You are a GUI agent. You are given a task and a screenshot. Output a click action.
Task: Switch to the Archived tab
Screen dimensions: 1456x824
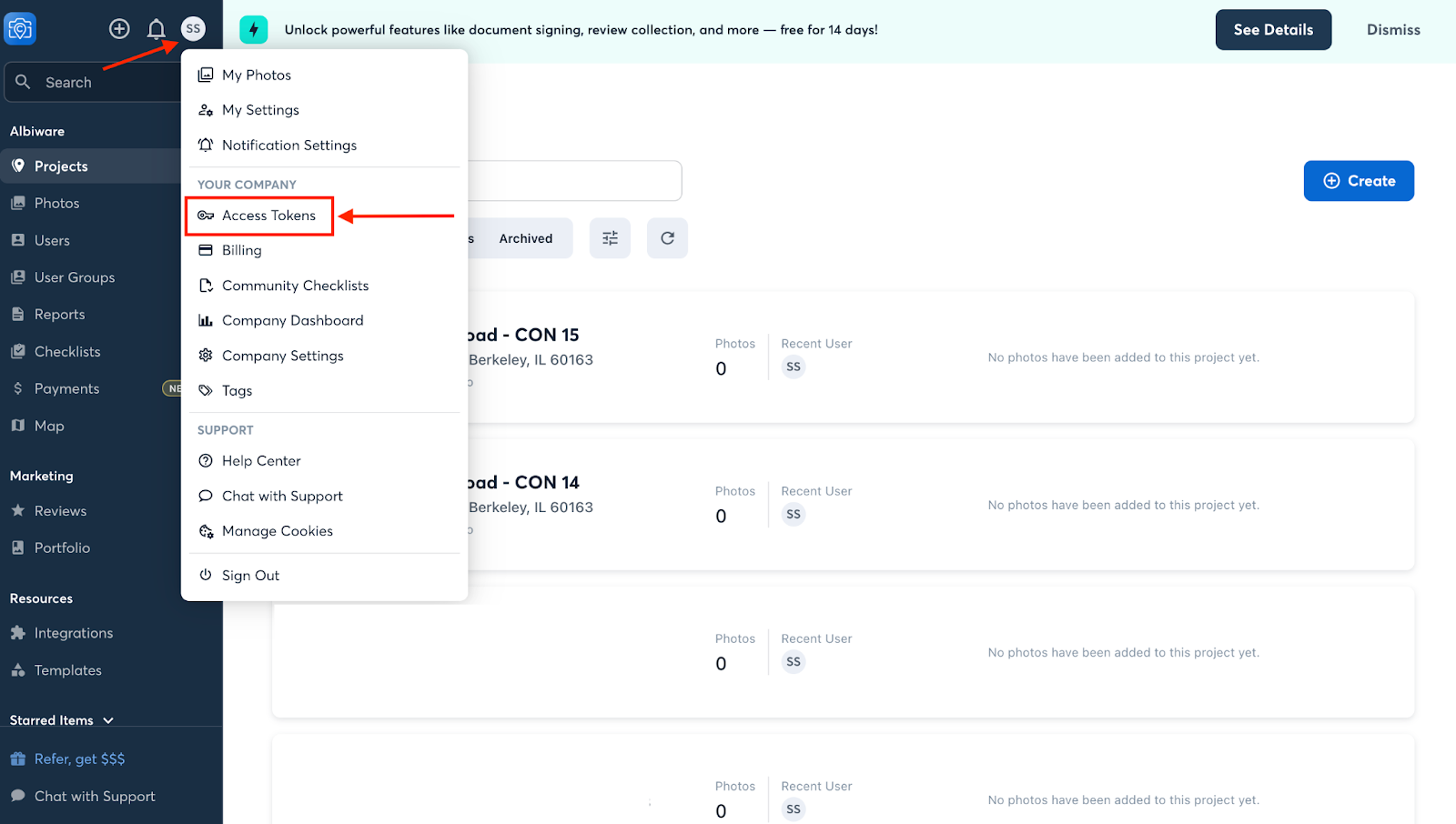(x=525, y=238)
